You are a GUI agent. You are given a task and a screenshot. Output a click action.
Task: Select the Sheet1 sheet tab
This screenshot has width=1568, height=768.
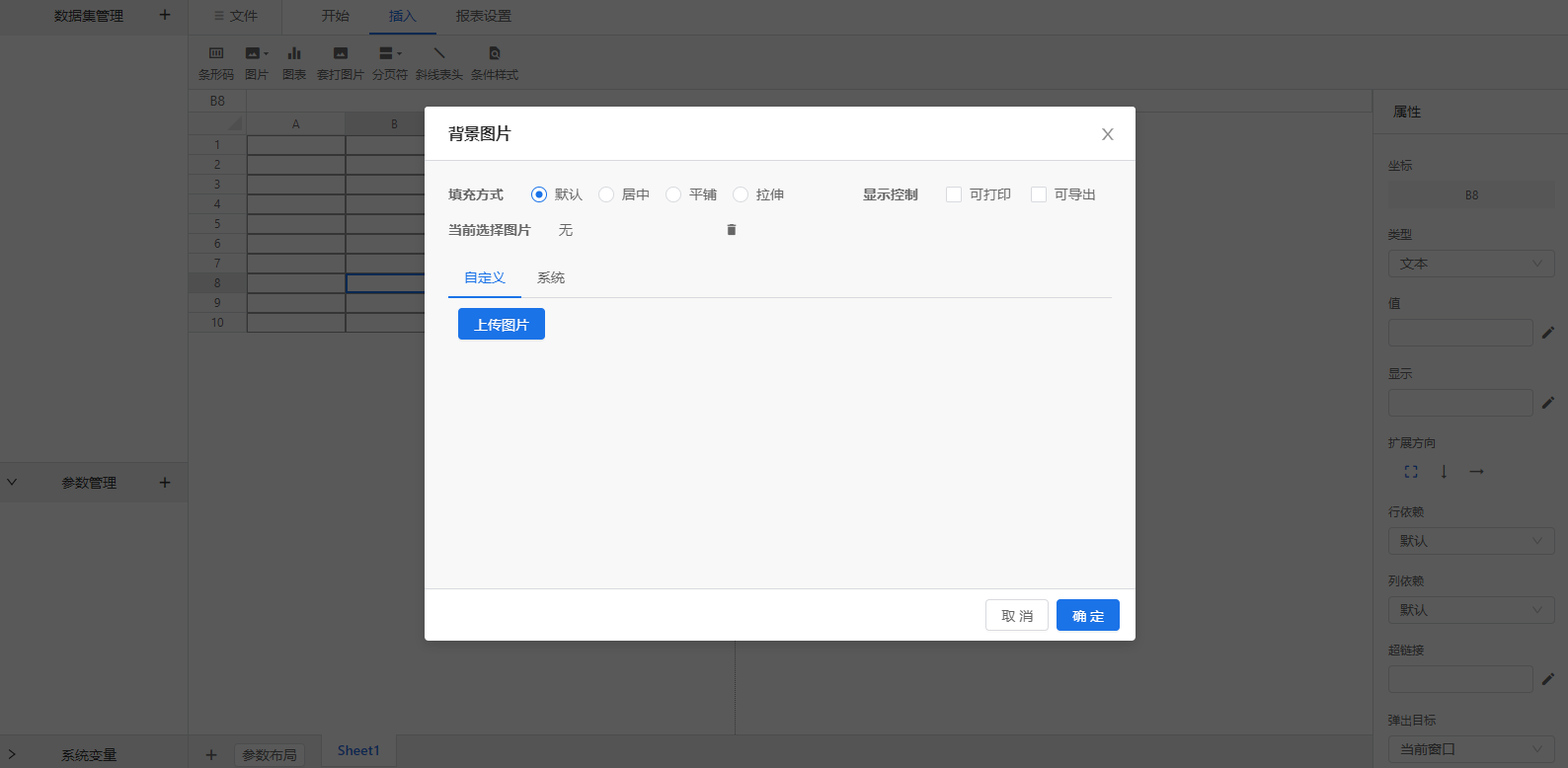358,750
